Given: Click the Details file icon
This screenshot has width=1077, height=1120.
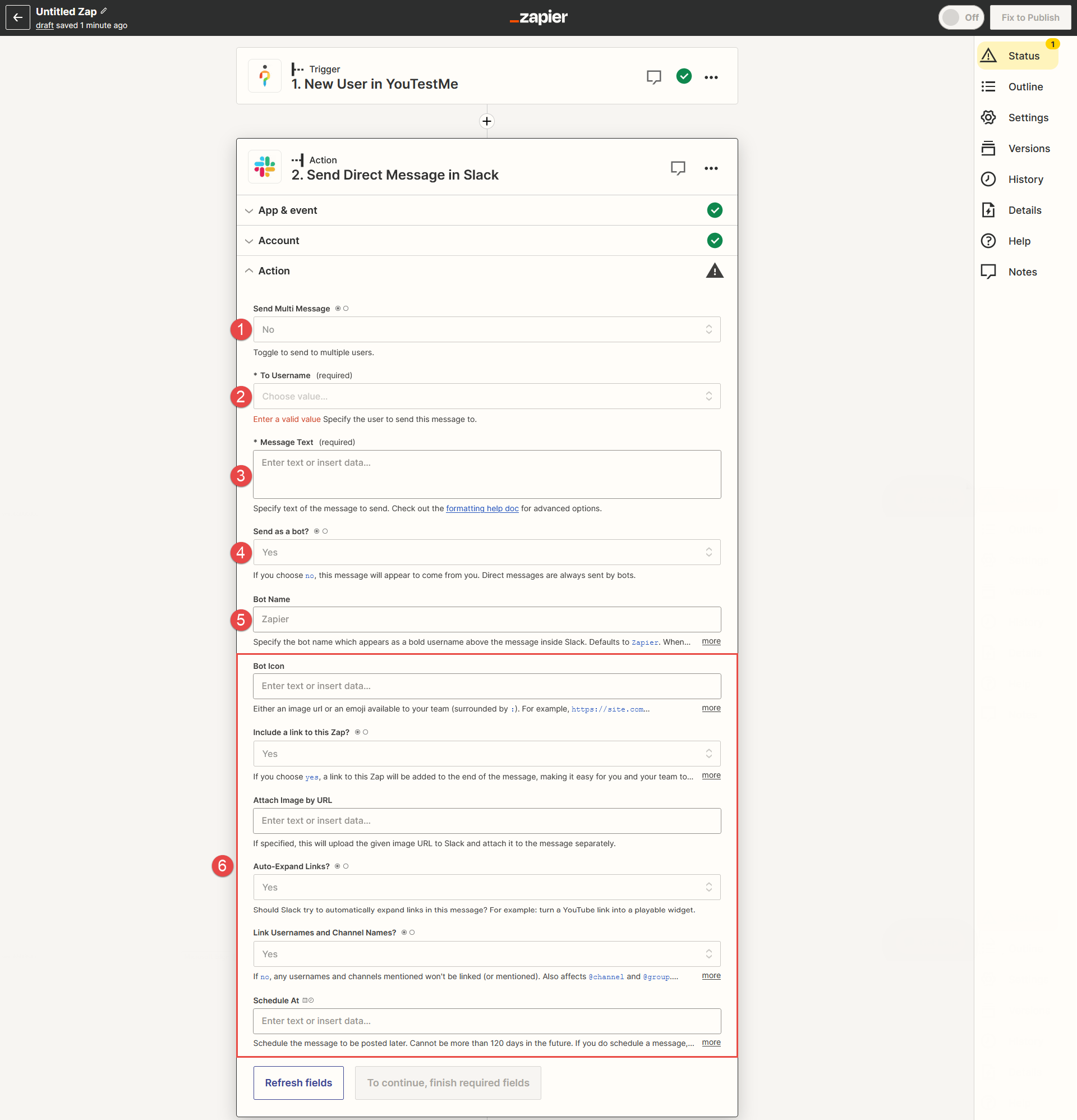Looking at the screenshot, I should pos(988,210).
